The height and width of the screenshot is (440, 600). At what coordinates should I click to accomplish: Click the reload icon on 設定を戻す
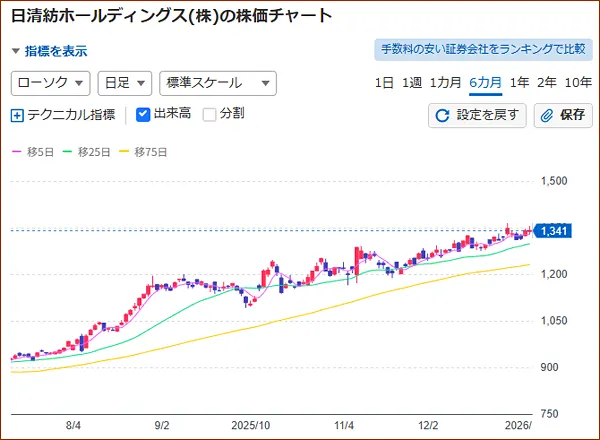click(x=443, y=115)
